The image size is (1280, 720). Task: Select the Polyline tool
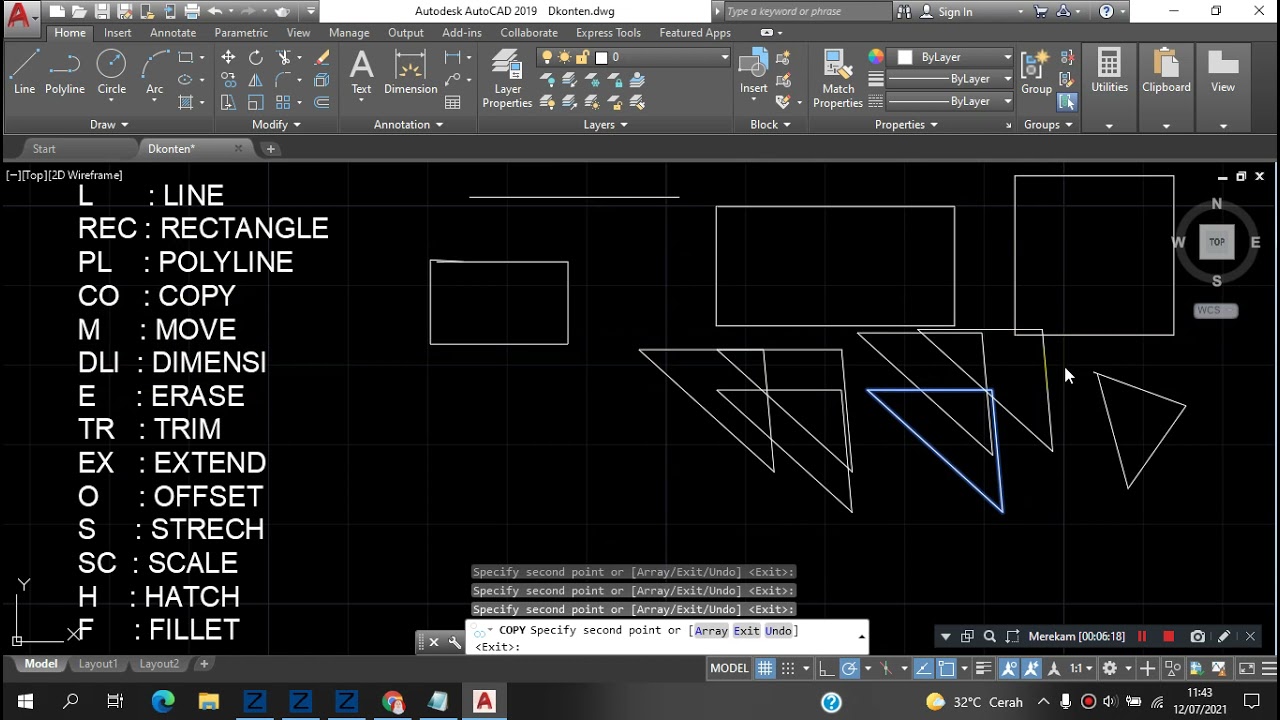tap(64, 72)
